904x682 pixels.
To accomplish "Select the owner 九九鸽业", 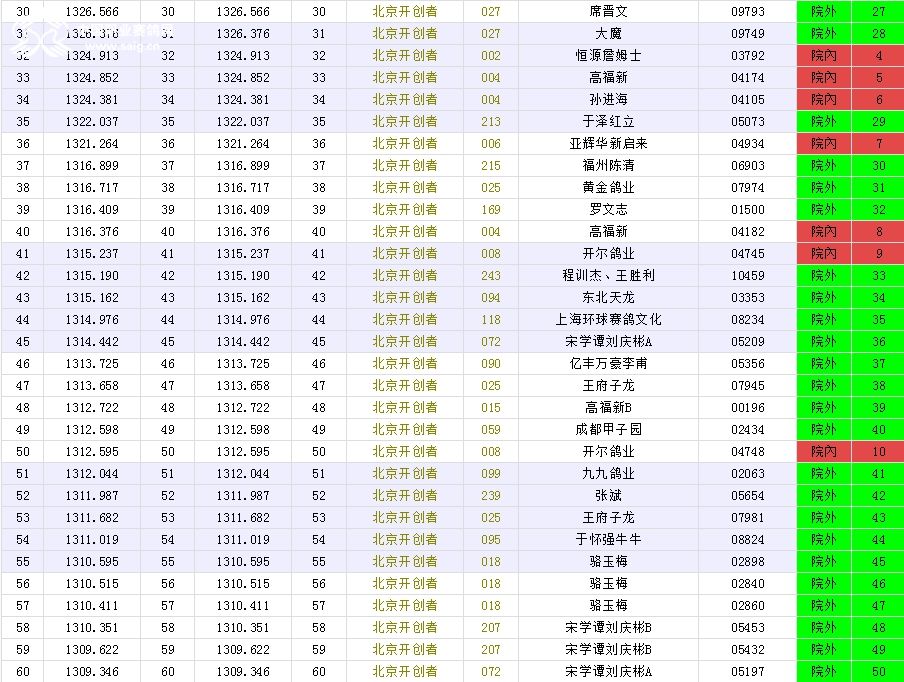I will pos(608,474).
